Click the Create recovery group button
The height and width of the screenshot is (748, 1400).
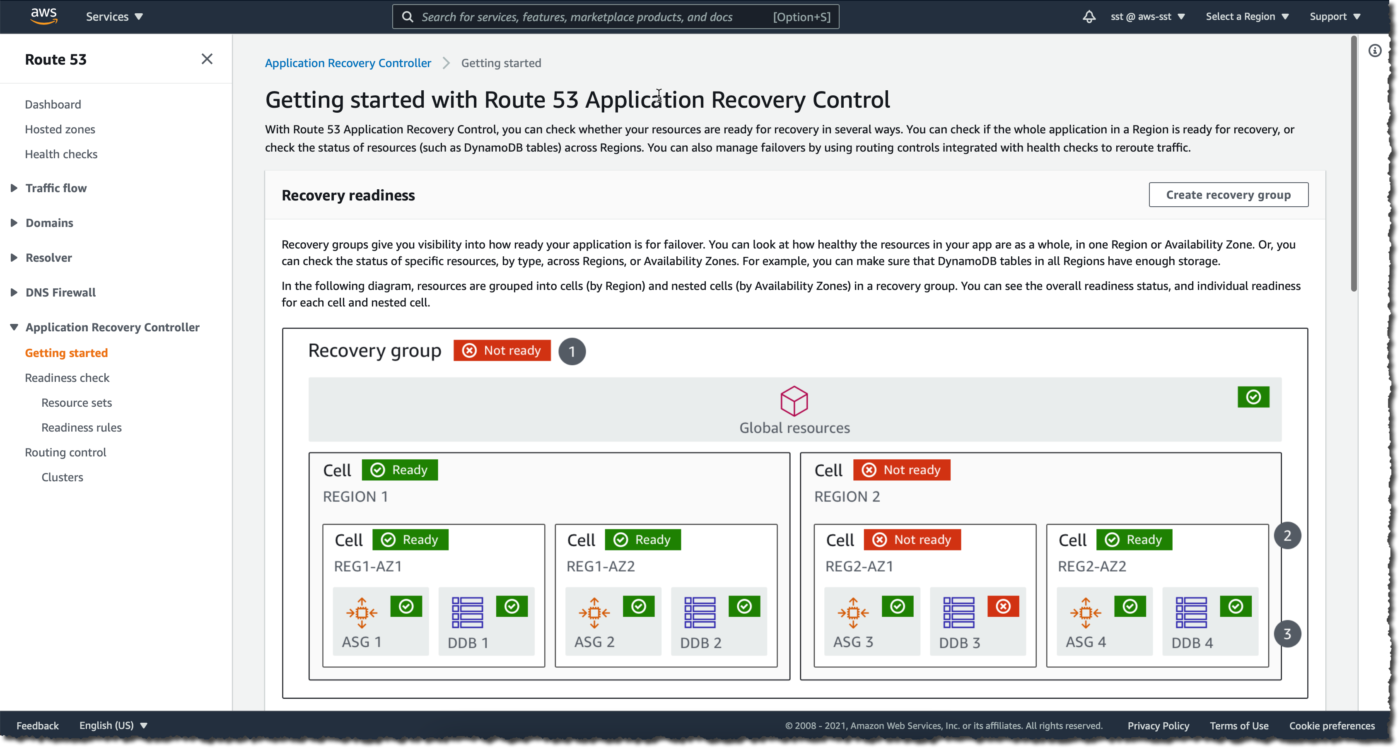(x=1229, y=195)
